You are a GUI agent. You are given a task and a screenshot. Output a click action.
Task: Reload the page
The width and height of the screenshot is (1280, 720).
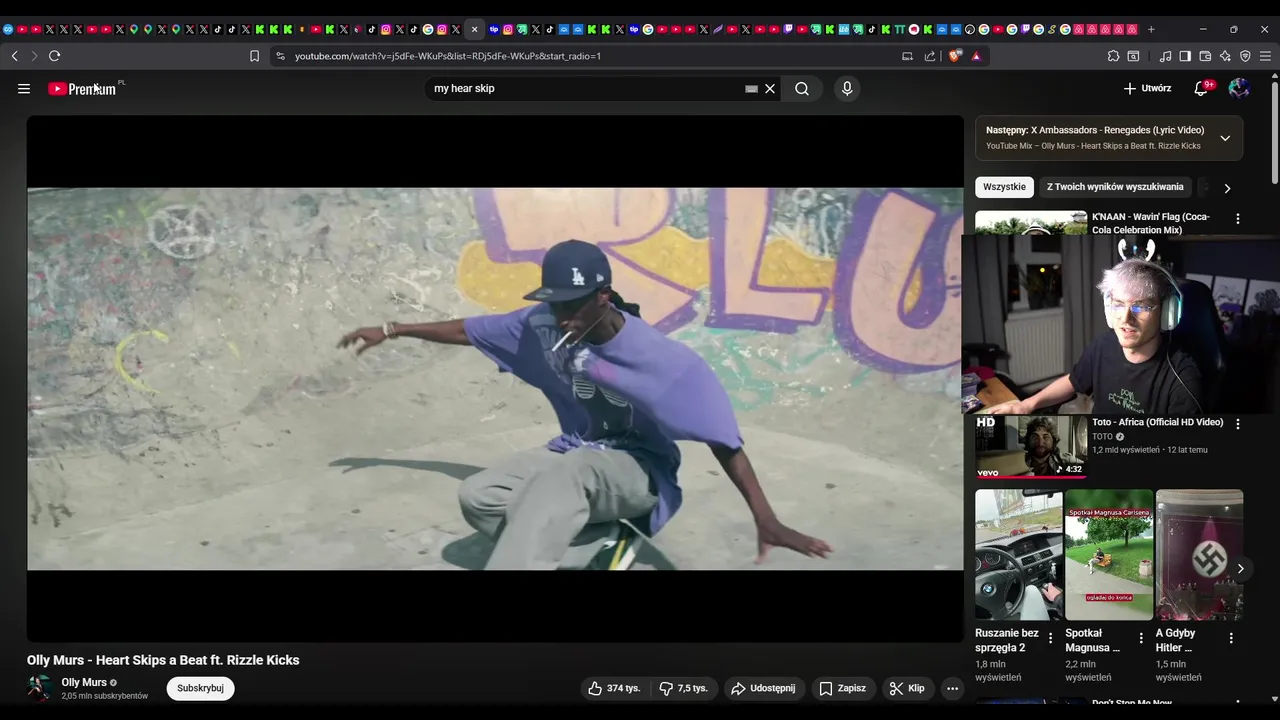pos(55,56)
